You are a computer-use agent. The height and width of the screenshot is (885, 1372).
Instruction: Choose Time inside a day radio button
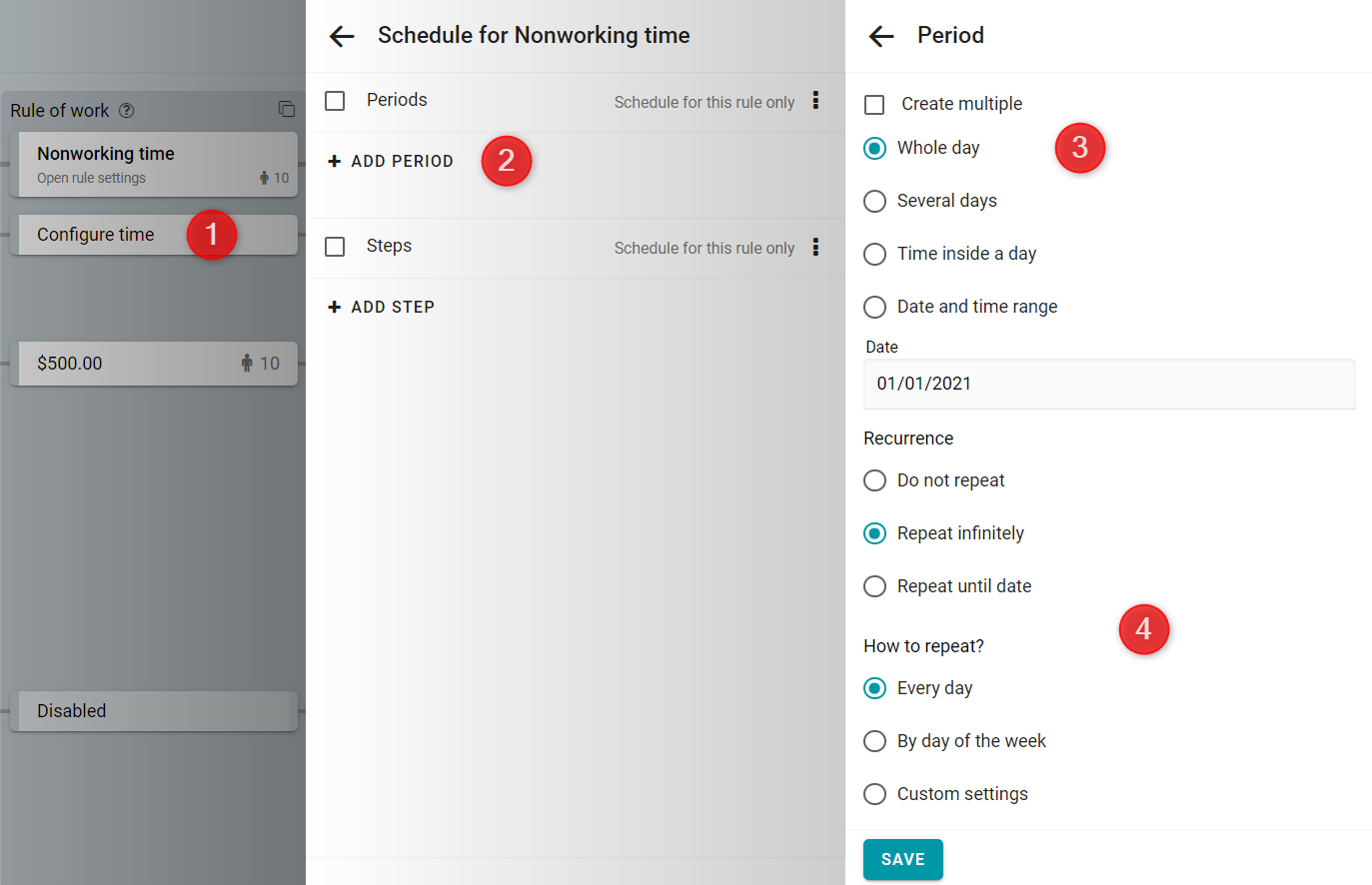874,254
